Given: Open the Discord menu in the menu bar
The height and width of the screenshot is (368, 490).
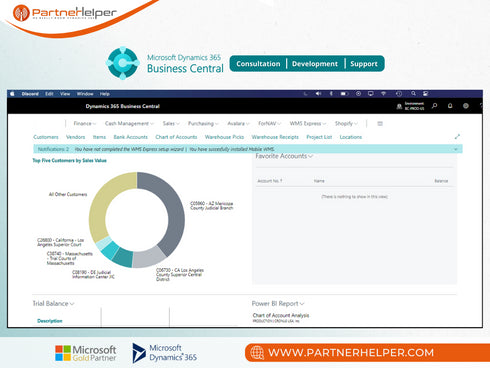Looking at the screenshot, I should pos(30,94).
